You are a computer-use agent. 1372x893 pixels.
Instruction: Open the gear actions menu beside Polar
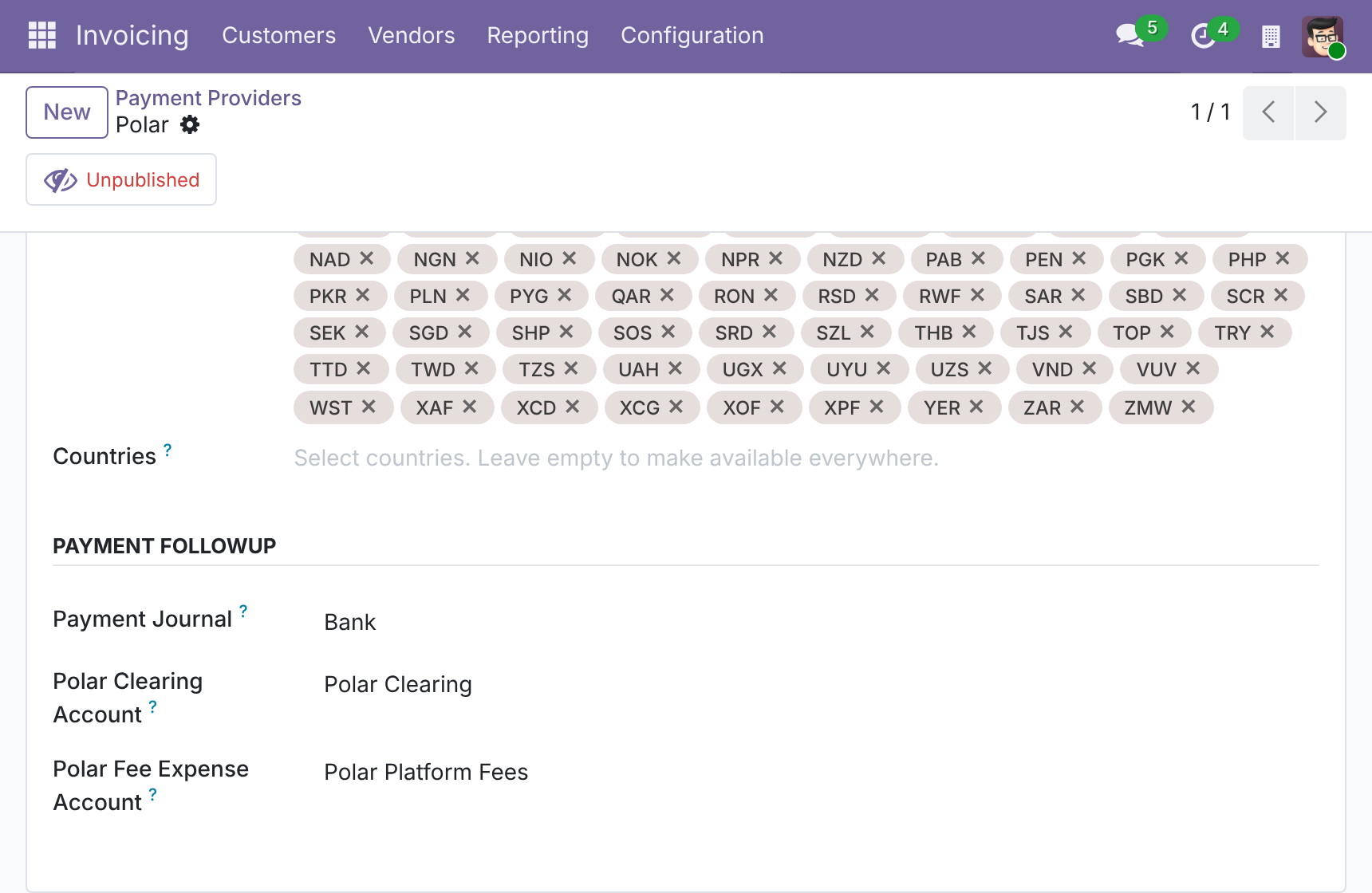[x=190, y=124]
